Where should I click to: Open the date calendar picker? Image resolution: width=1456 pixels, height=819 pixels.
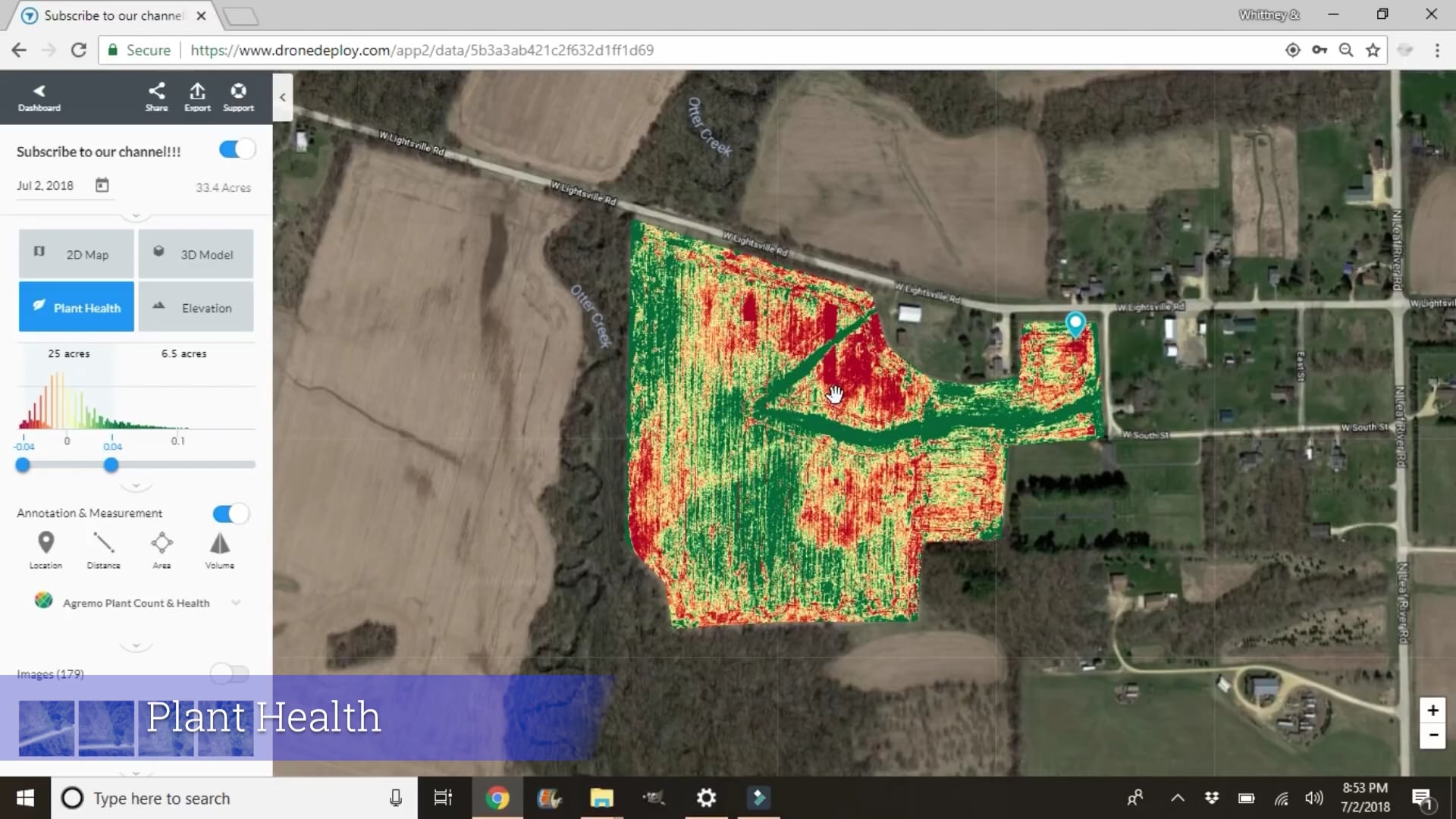102,184
